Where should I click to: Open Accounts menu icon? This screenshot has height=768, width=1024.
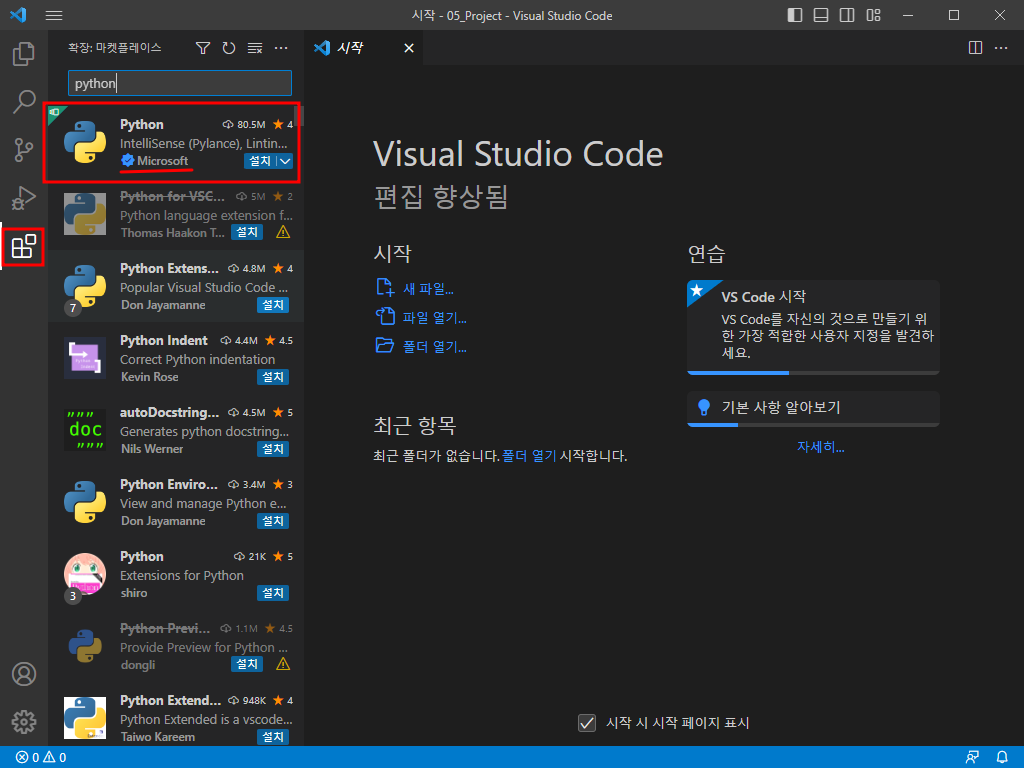24,674
